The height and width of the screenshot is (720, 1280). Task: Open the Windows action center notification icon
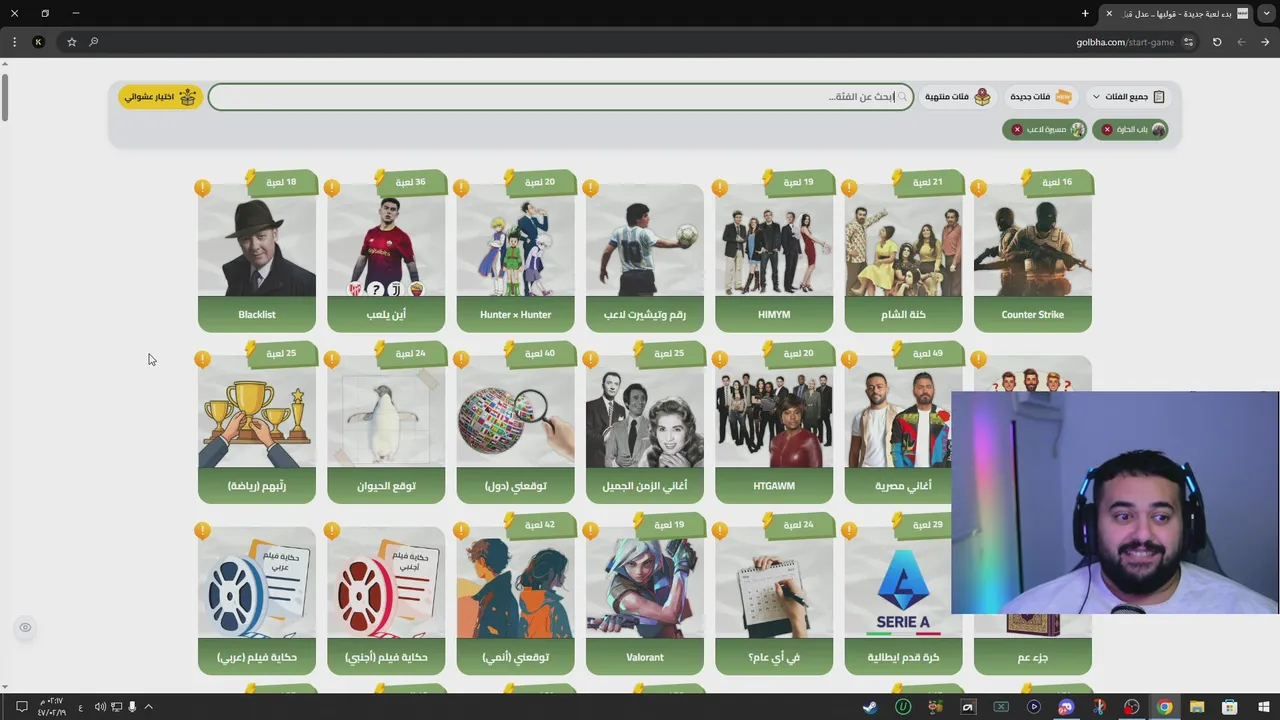pyautogui.click(x=21, y=707)
